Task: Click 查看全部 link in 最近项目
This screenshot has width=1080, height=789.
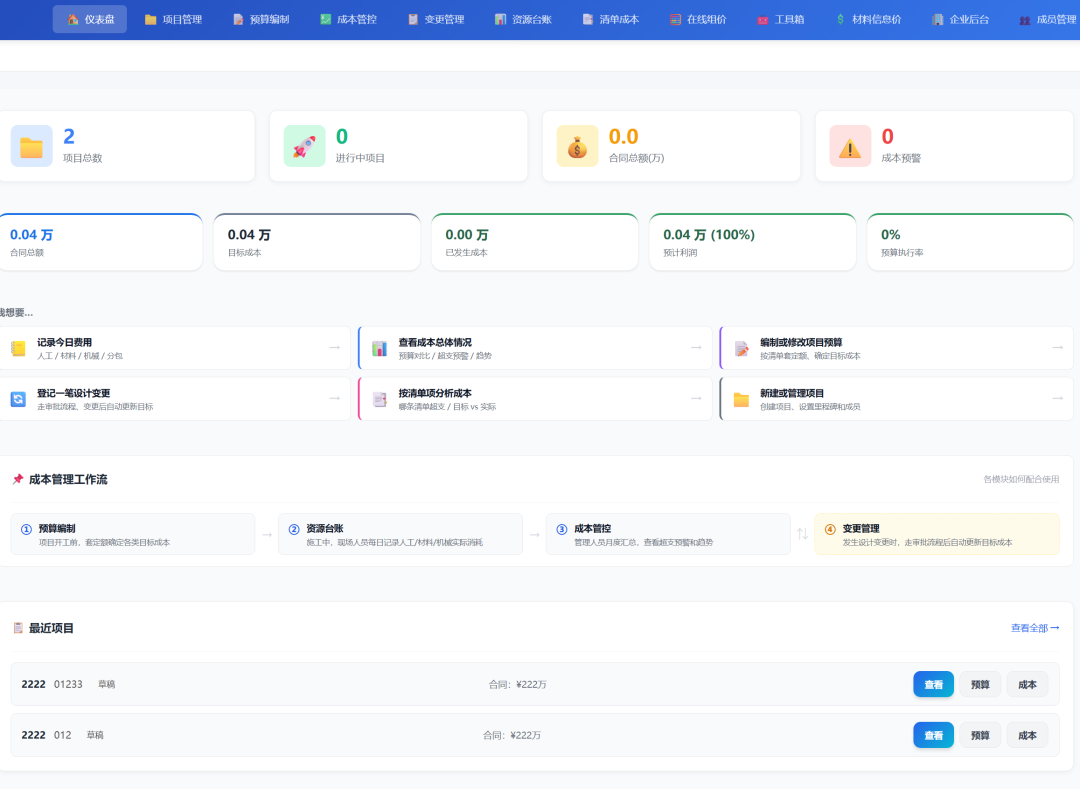Action: 1034,628
